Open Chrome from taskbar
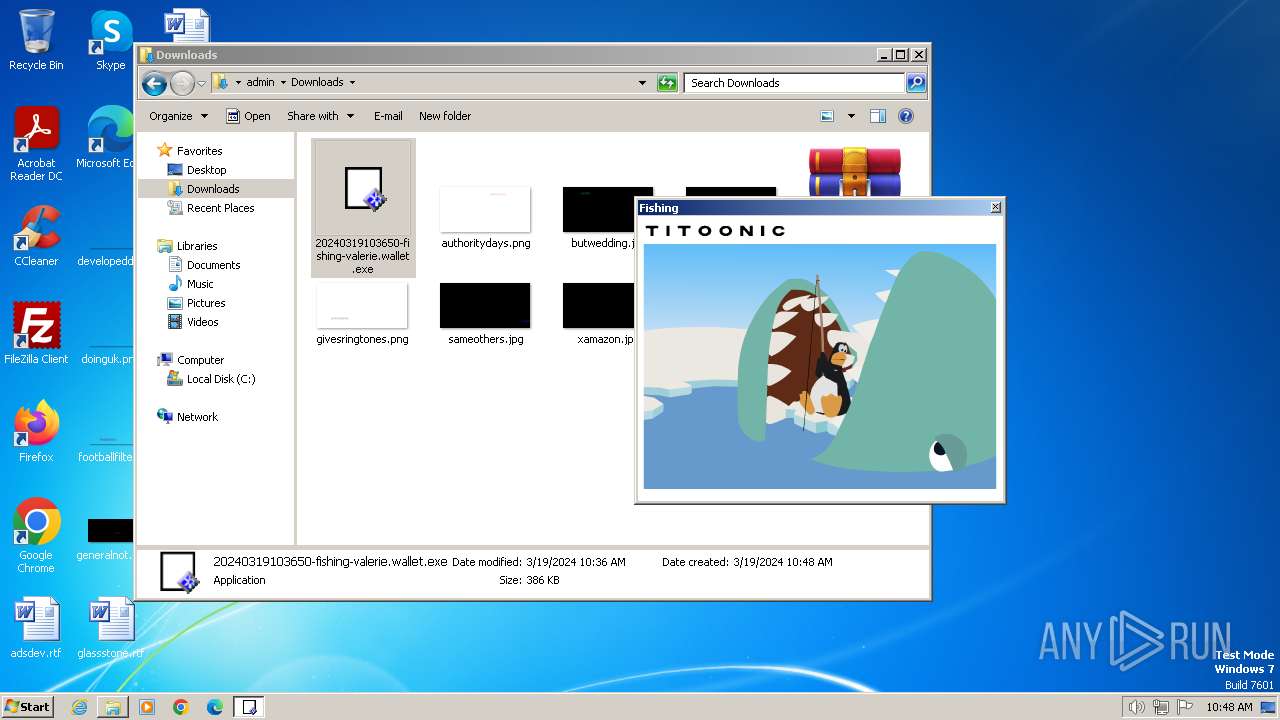The height and width of the screenshot is (720, 1280). pyautogui.click(x=181, y=707)
